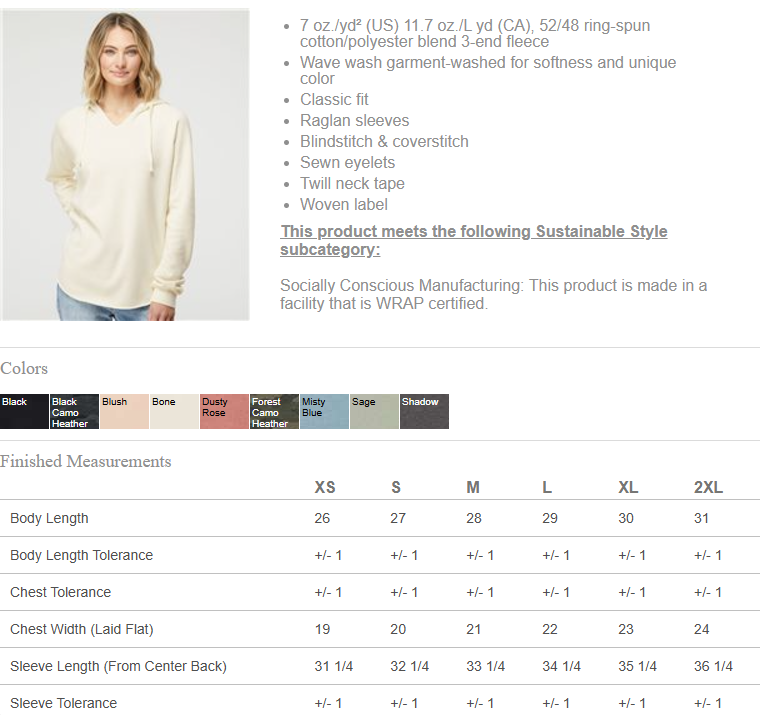This screenshot has width=770, height=715.
Task: Select the Body Length row label
Action: click(49, 518)
